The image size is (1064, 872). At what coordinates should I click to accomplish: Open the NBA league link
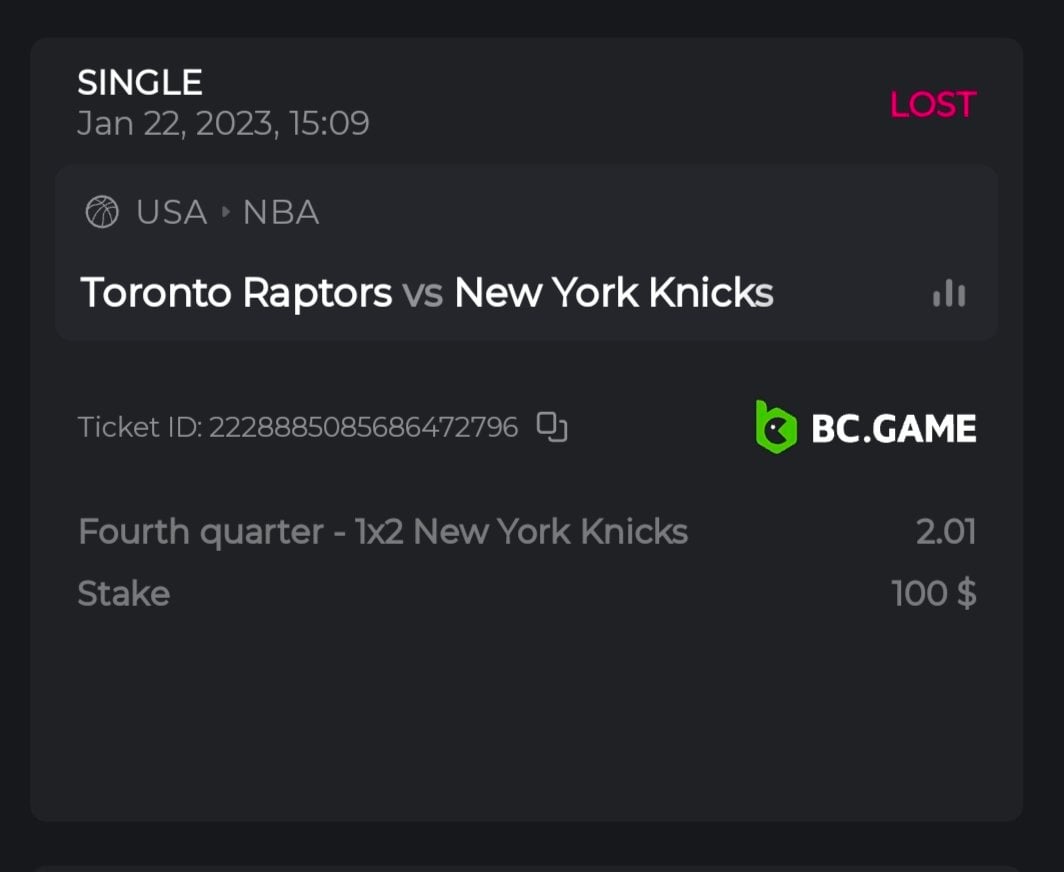[281, 212]
